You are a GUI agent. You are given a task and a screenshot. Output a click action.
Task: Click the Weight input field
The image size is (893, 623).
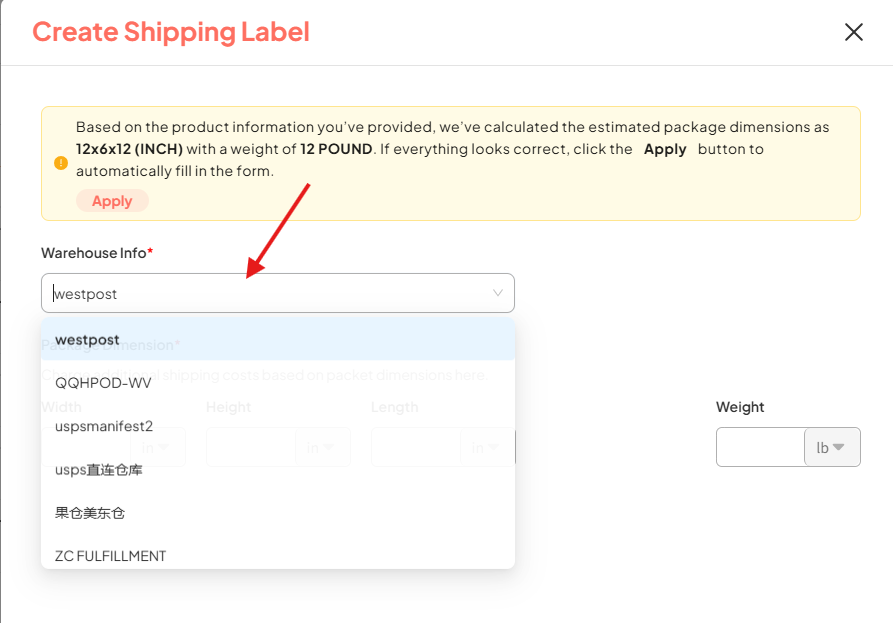pos(760,447)
